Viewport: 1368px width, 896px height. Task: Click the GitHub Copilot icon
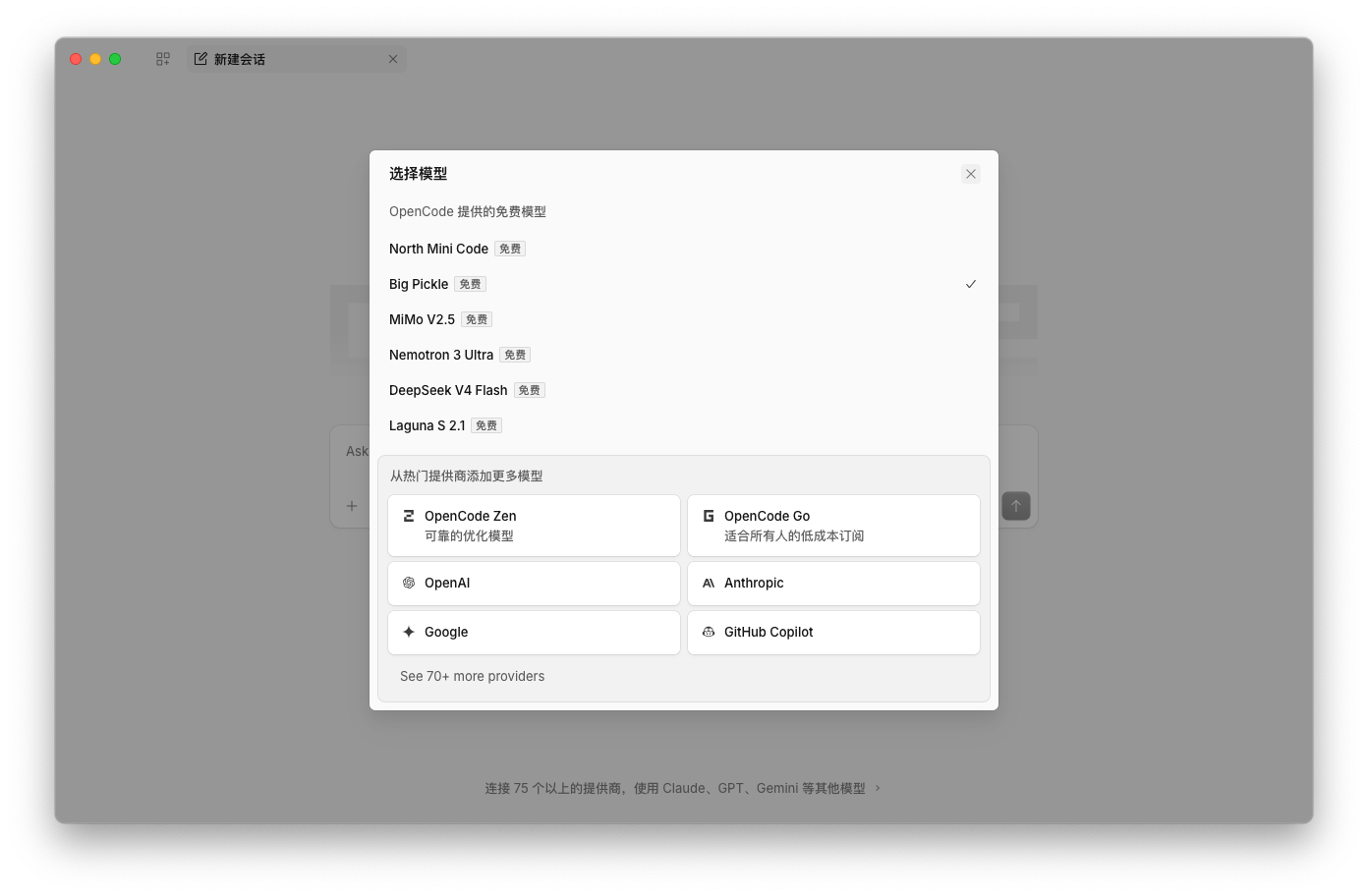click(x=709, y=632)
